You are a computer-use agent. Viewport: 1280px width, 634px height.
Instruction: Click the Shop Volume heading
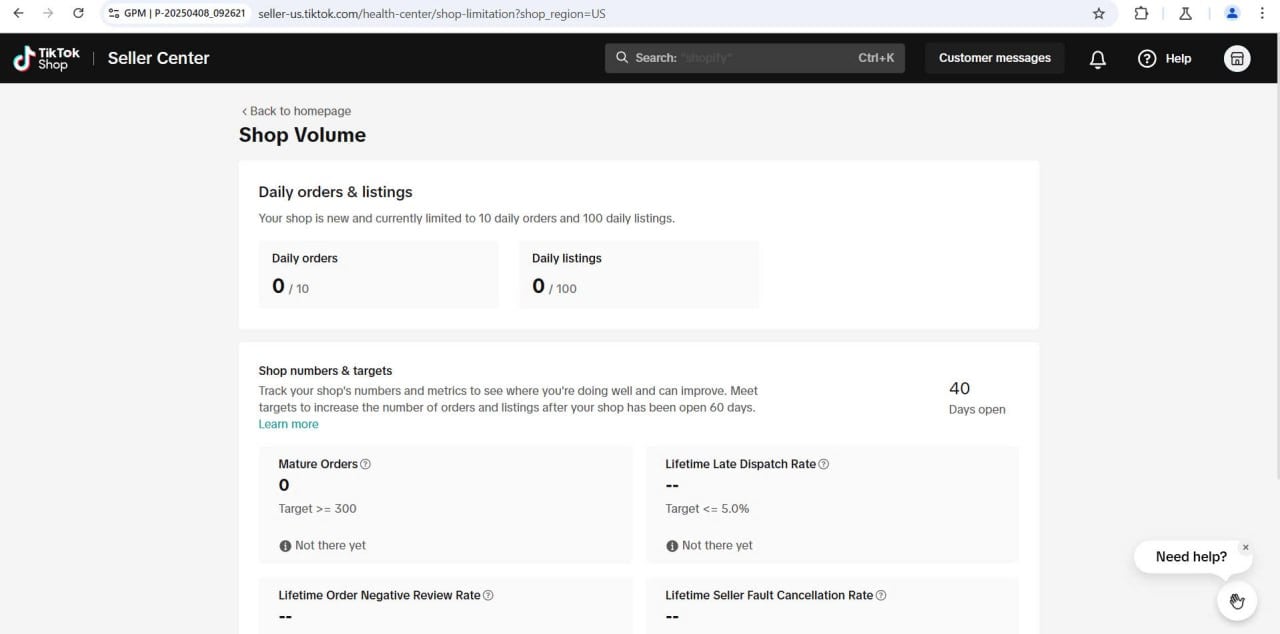(302, 135)
